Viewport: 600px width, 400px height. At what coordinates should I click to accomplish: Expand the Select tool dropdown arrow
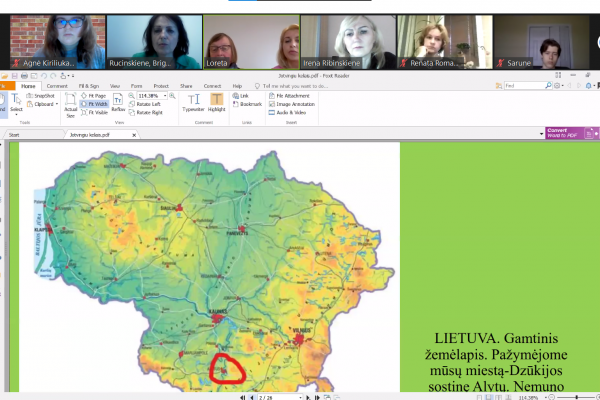[16, 114]
